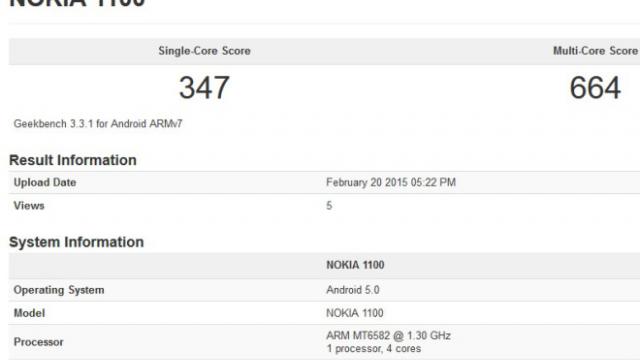Click the single-core score value 347
This screenshot has width=640, height=360.
pos(204,88)
